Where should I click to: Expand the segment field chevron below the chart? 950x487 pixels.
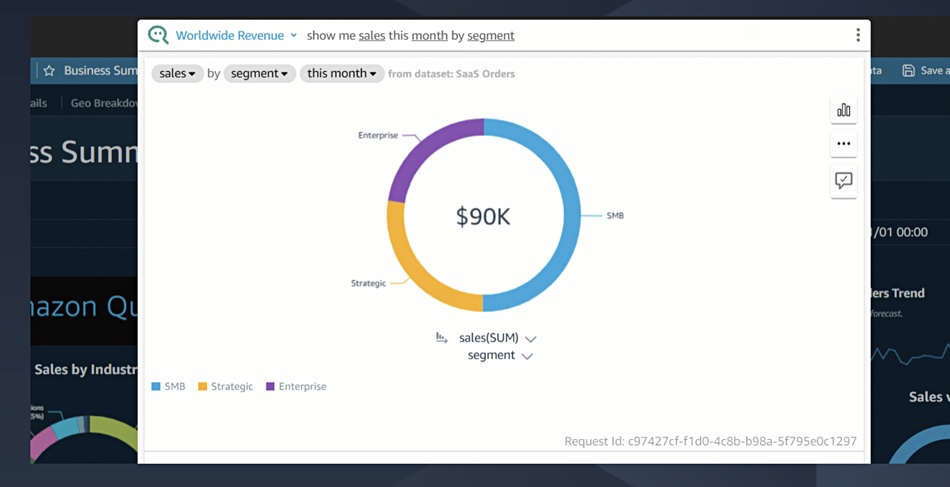coord(527,356)
